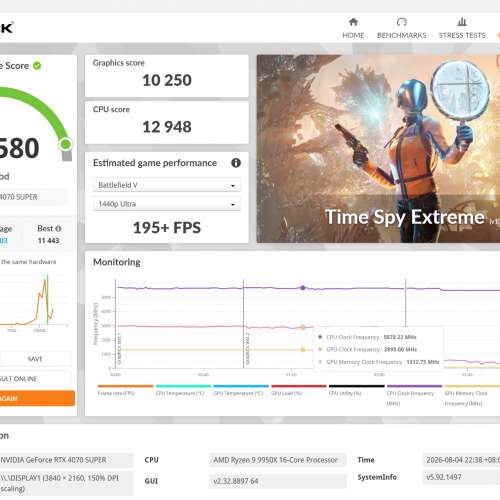This screenshot has width=500, height=500.
Task: Click the Monitoring section heading
Action: 117,262
